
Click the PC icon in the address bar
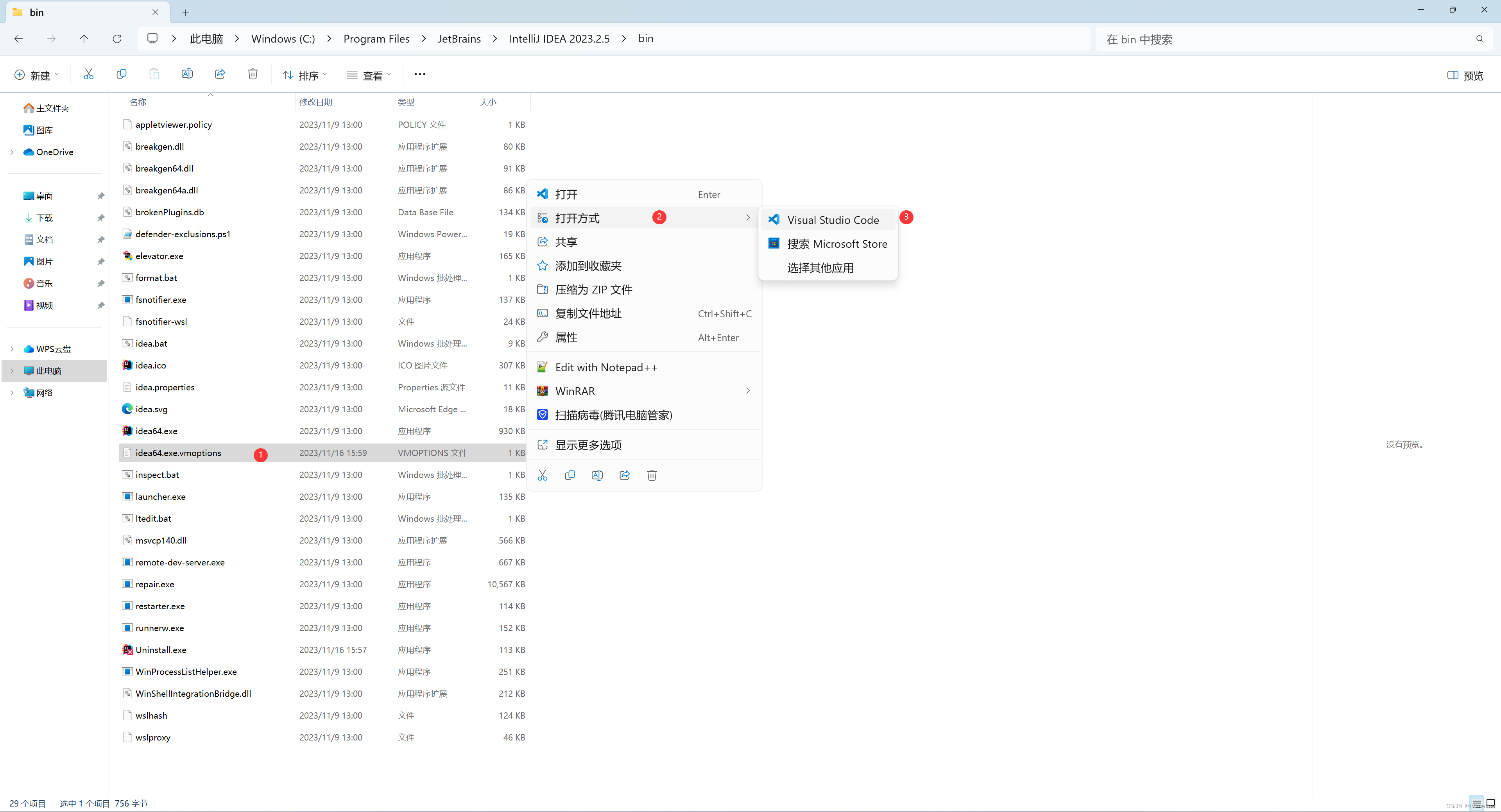pos(153,38)
